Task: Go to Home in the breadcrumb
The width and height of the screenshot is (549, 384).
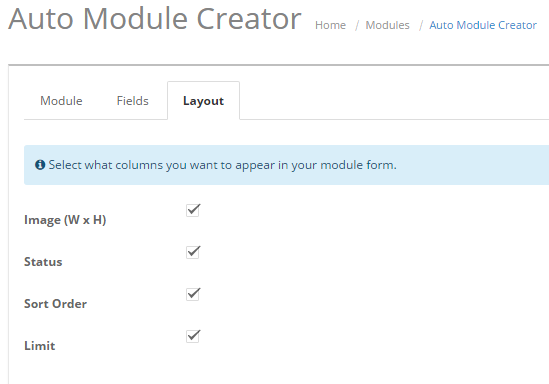Action: (331, 25)
